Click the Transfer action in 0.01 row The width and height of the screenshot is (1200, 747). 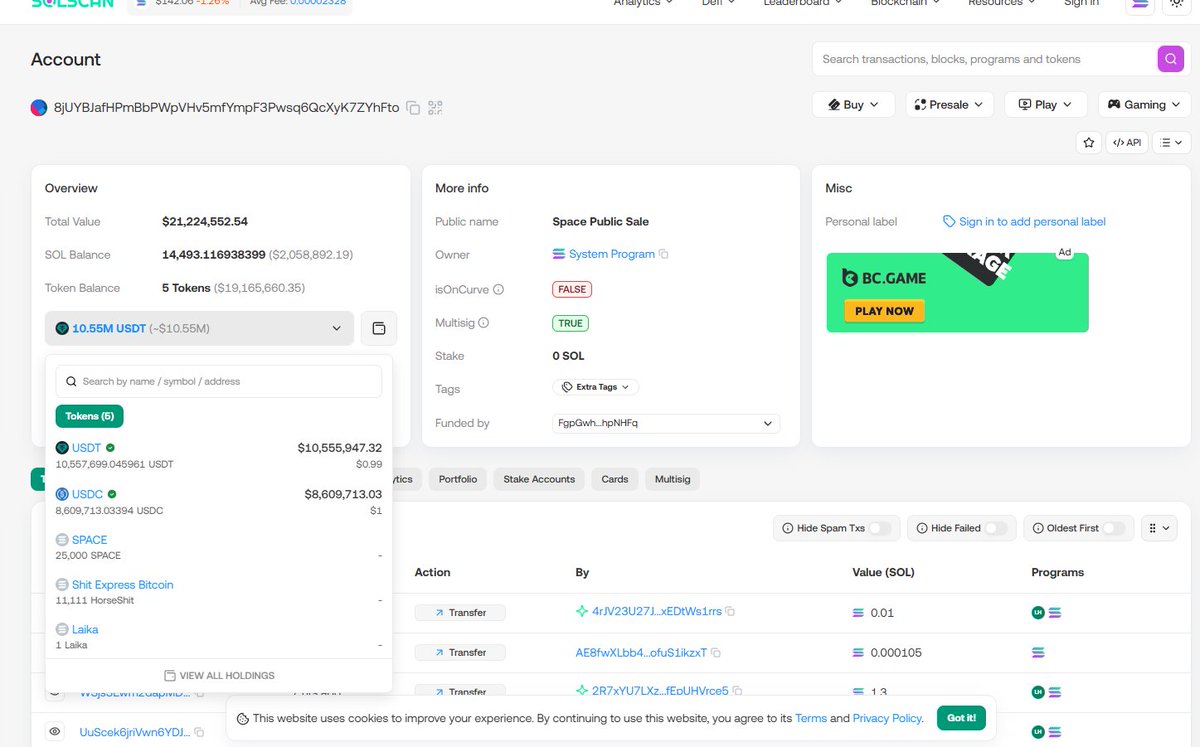tap(460, 612)
